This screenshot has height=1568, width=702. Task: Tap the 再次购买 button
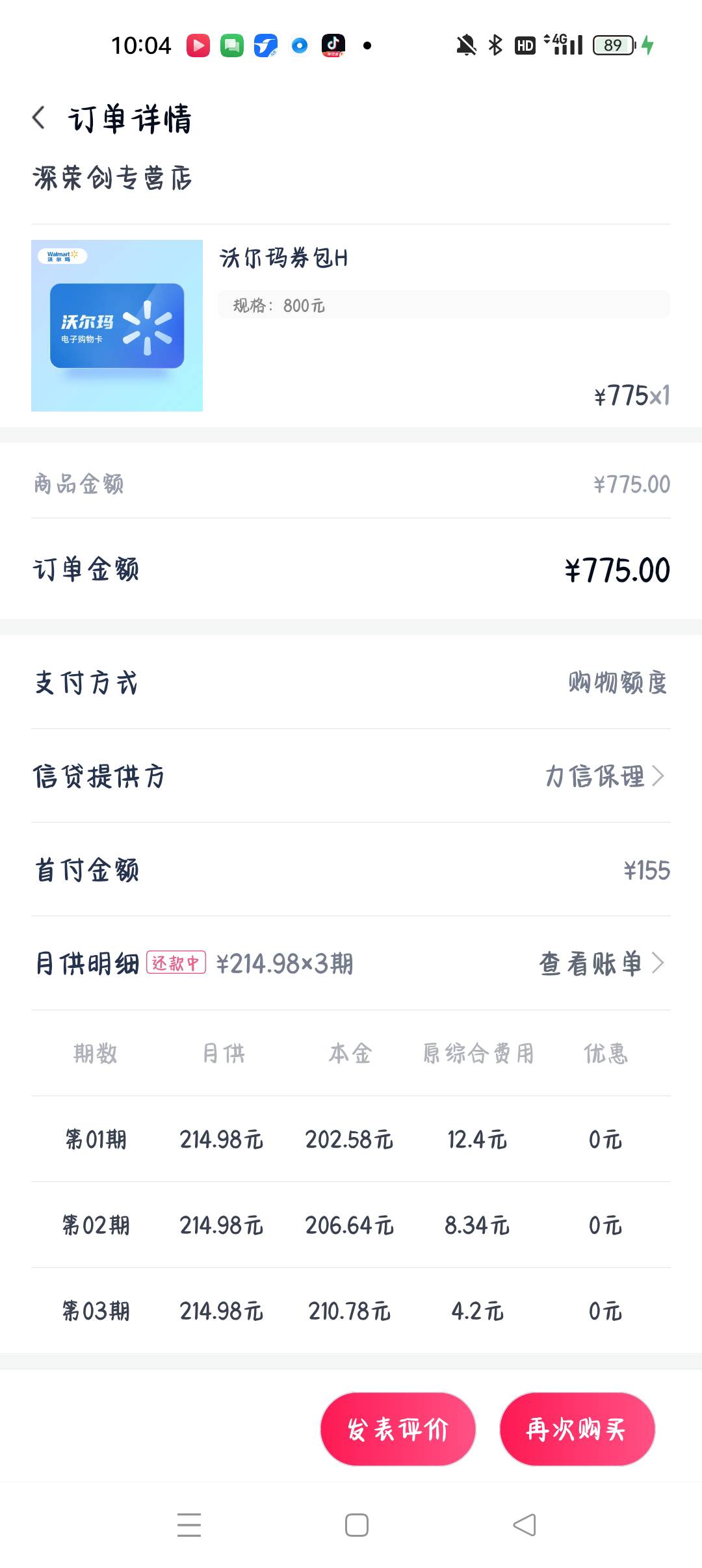click(577, 1429)
